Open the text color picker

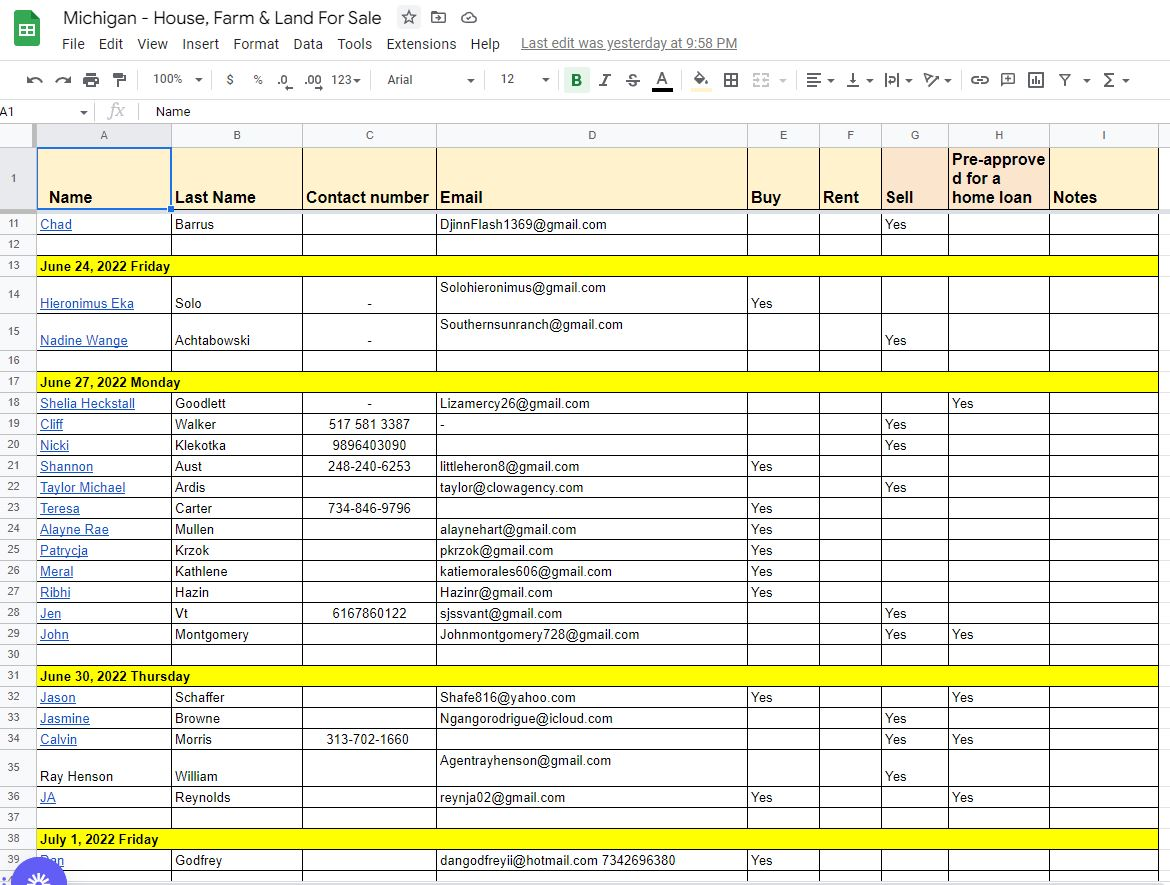point(662,81)
